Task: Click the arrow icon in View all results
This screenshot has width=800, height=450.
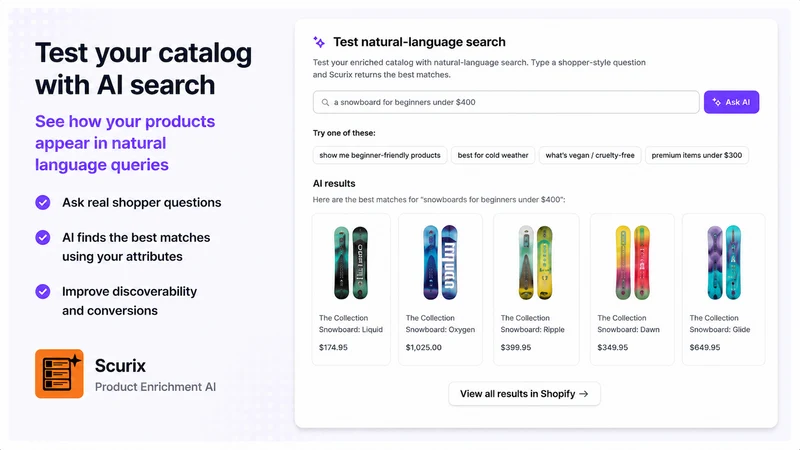Action: pyautogui.click(x=584, y=394)
